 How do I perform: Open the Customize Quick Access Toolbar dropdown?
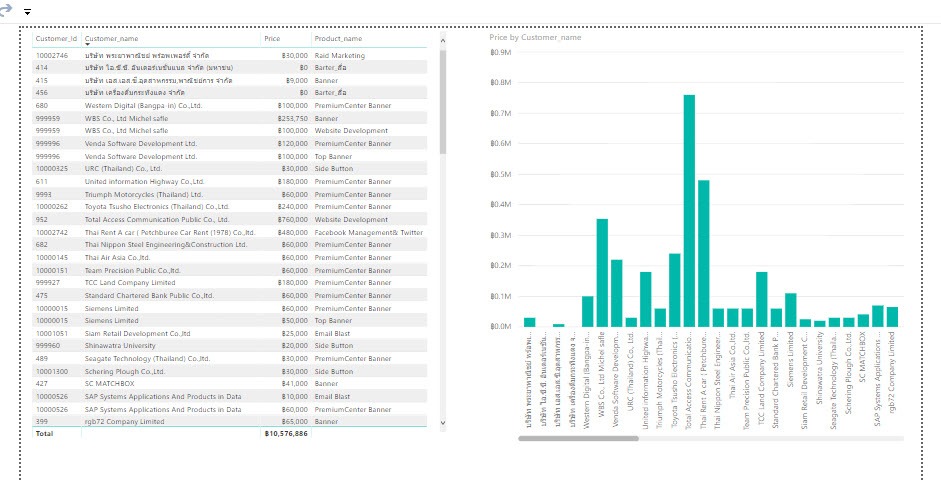pyautogui.click(x=28, y=12)
